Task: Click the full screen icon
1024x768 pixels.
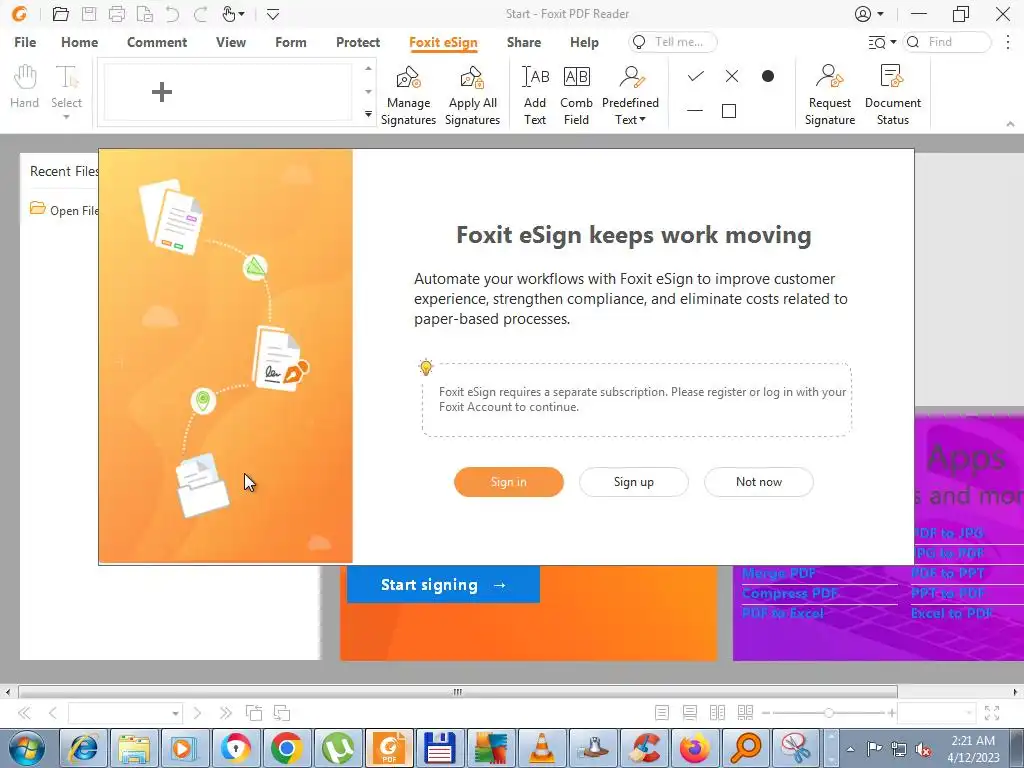Action: point(992,713)
